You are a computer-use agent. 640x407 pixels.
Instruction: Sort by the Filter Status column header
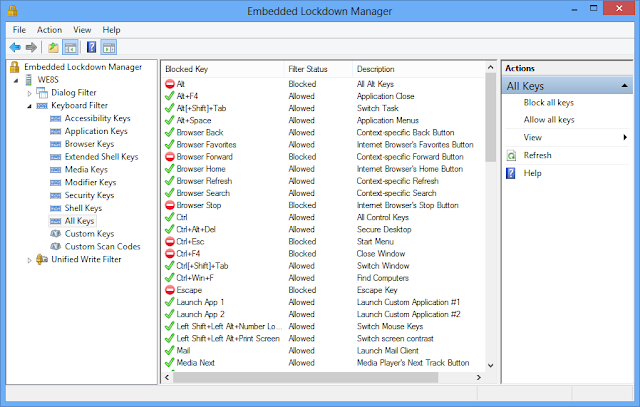pos(318,69)
